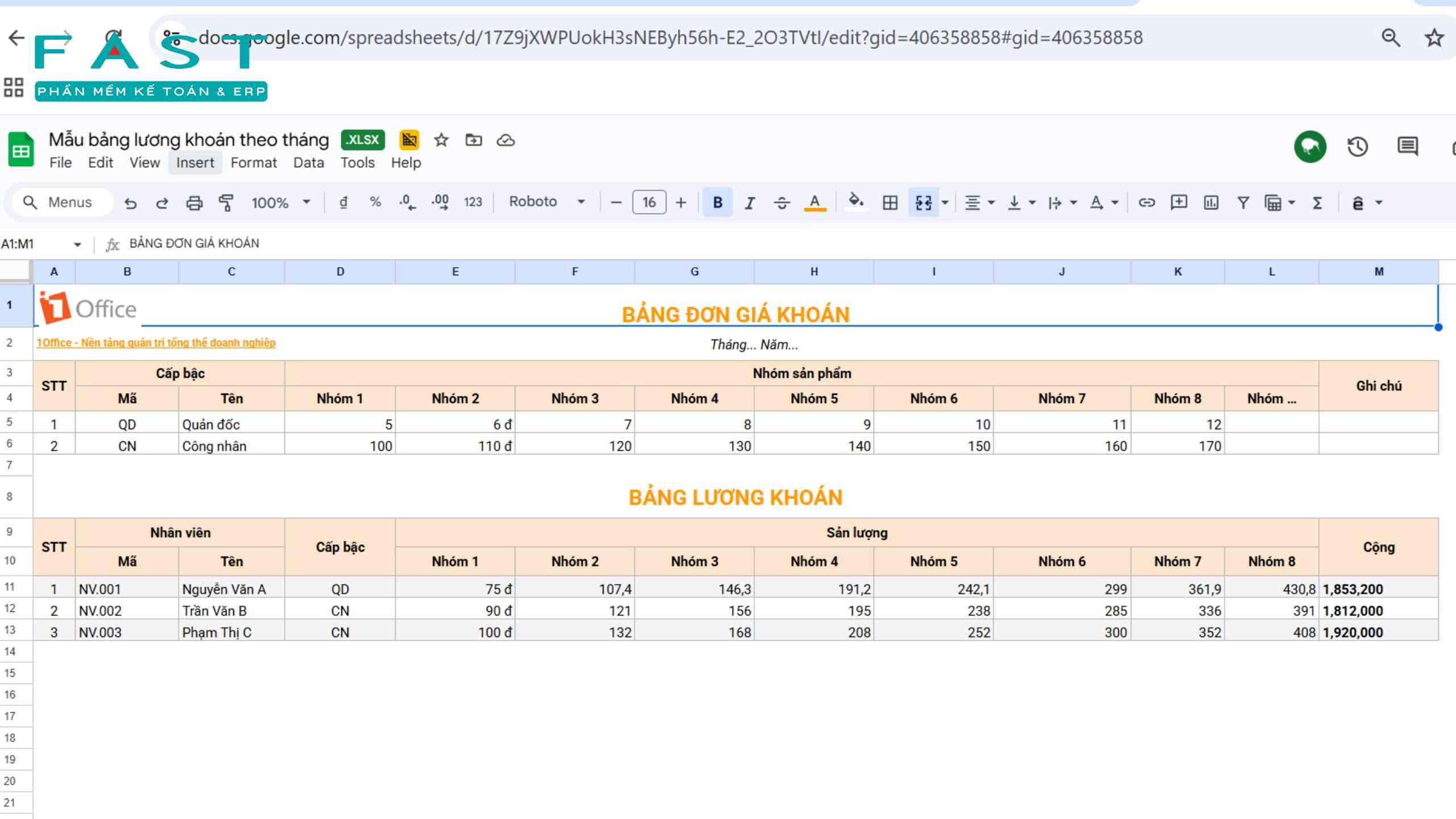Toggle bold formatting button
1456x819 pixels.
point(717,202)
